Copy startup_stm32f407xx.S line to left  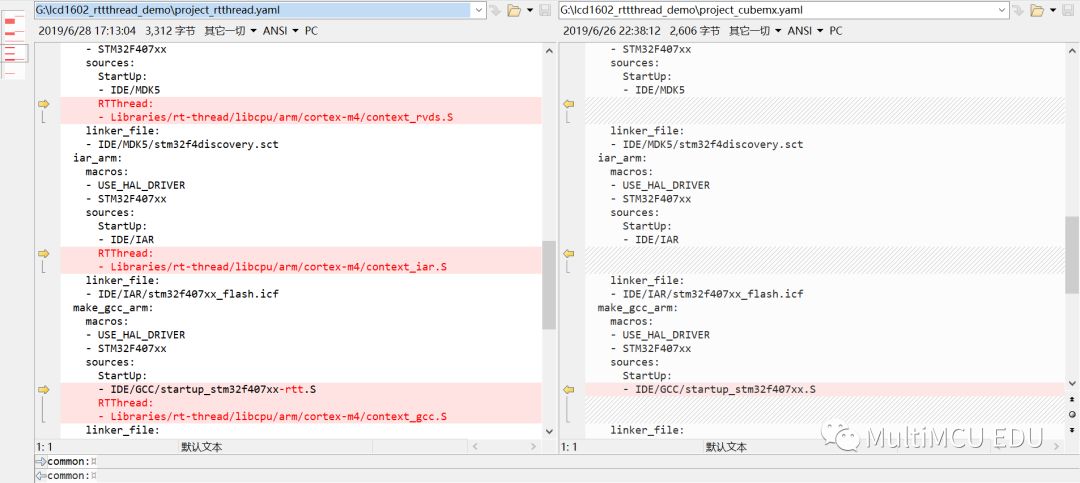(569, 390)
